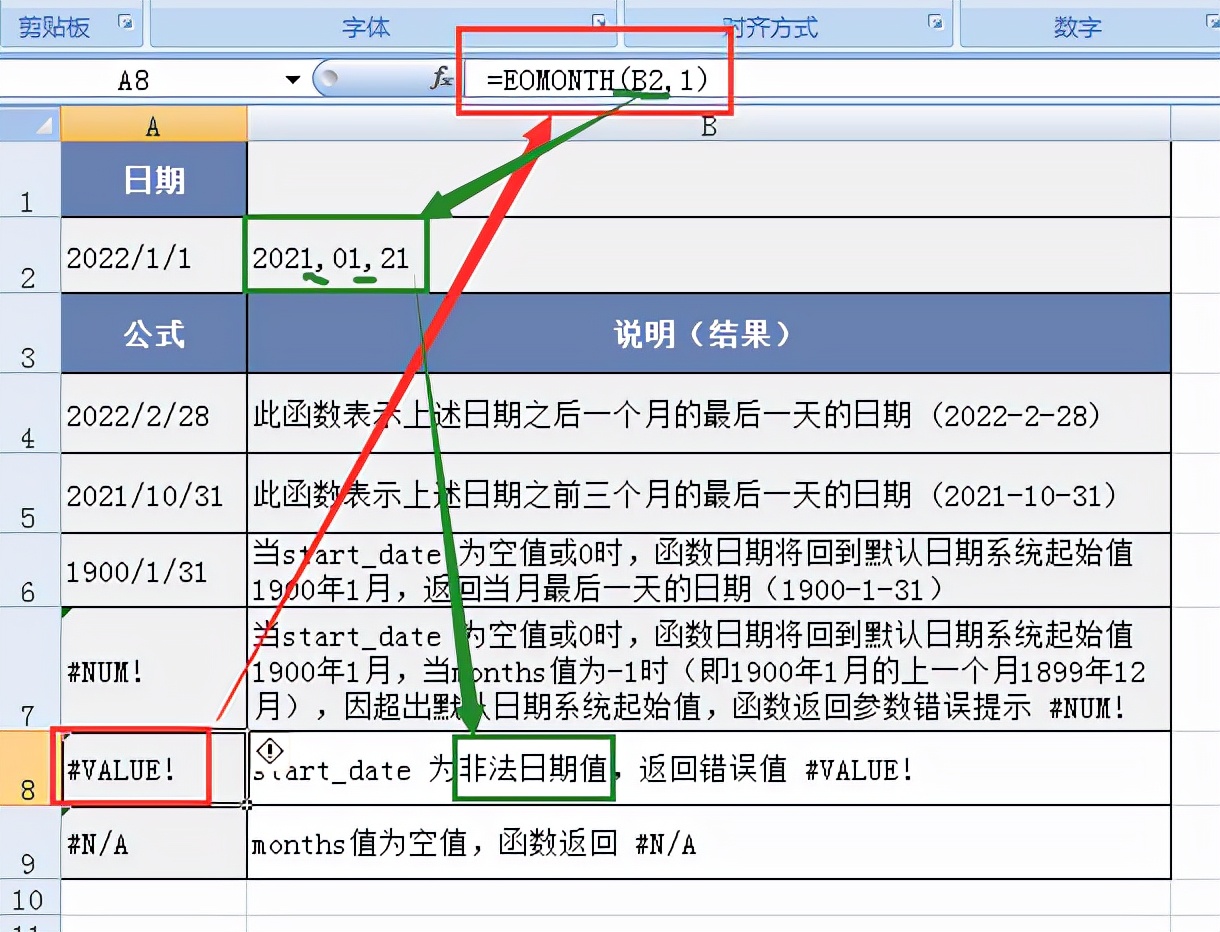The height and width of the screenshot is (932, 1220).
Task: Click the 日期 header cell
Action: click(154, 180)
